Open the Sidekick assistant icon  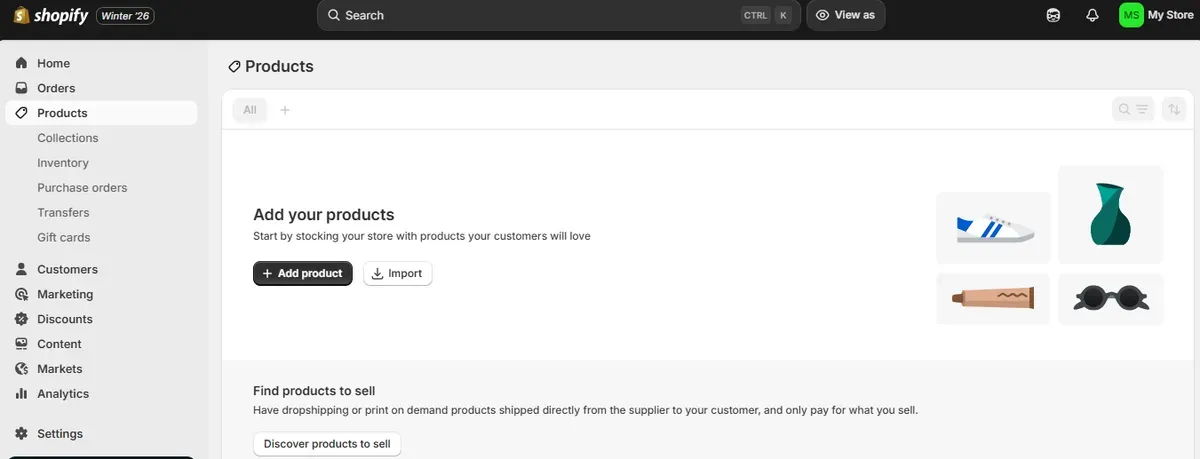click(1053, 15)
